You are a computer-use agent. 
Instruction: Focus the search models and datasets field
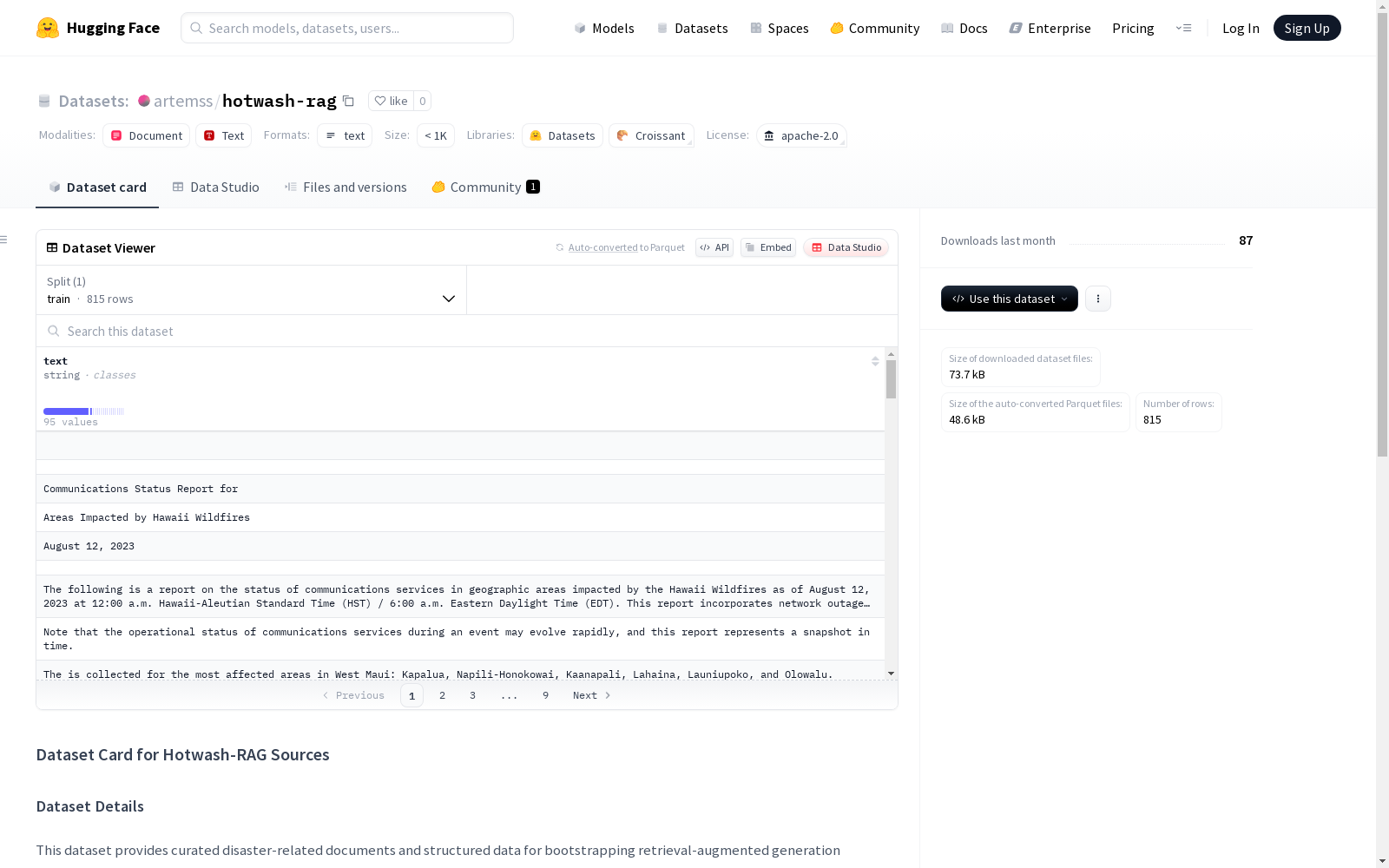click(x=347, y=28)
